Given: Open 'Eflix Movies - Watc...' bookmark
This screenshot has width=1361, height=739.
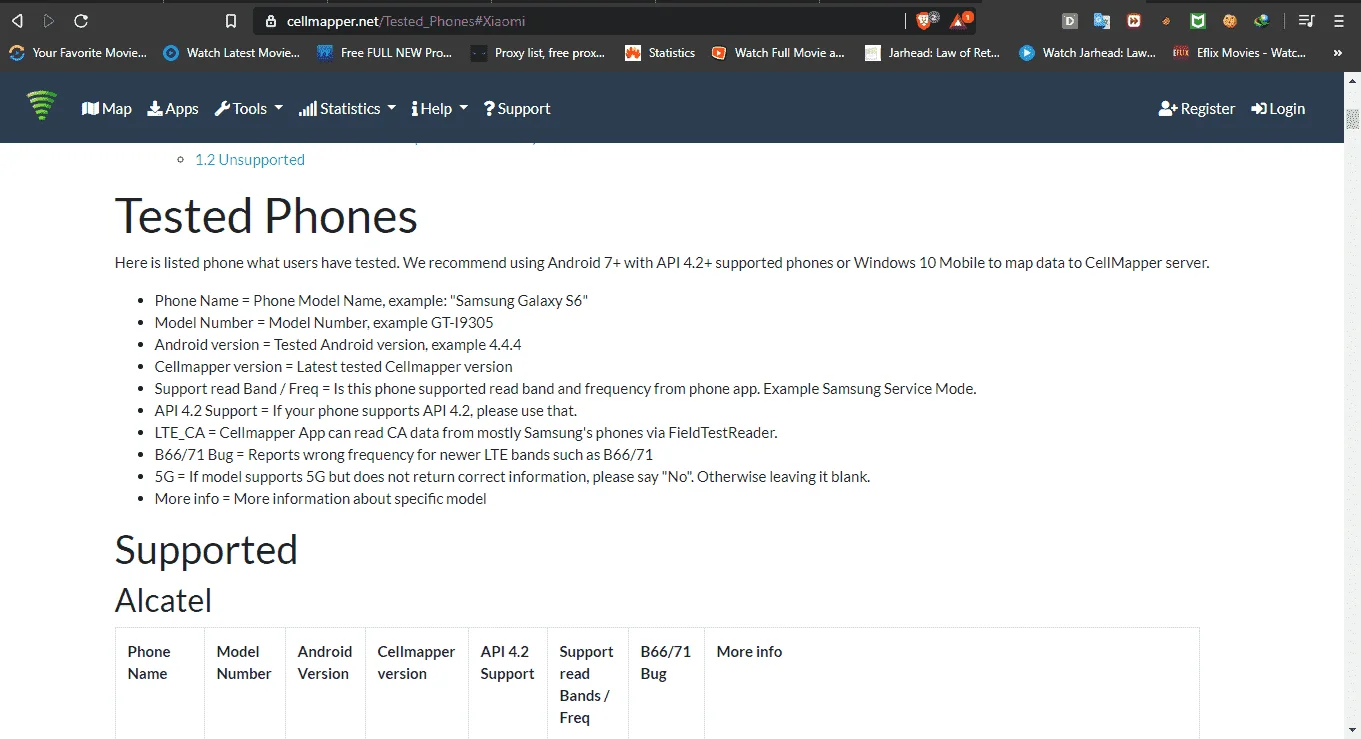Looking at the screenshot, I should [x=1240, y=53].
